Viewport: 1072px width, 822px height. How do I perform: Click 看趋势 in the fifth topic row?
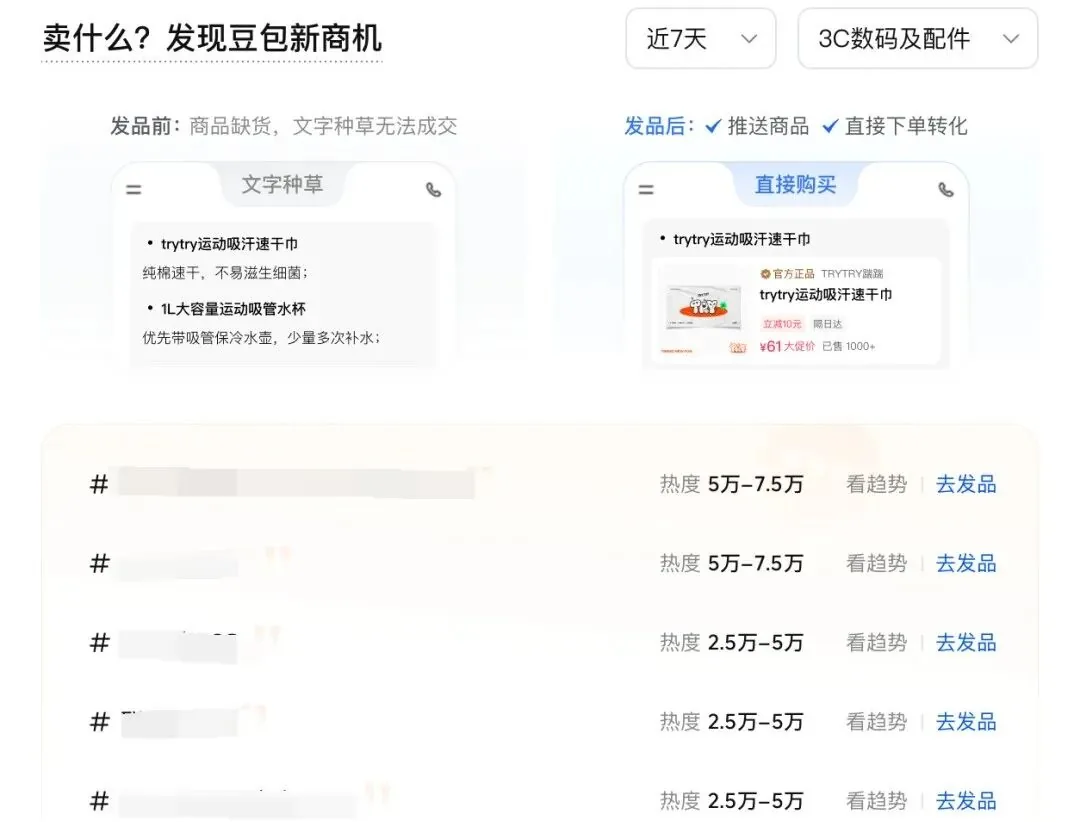point(876,801)
